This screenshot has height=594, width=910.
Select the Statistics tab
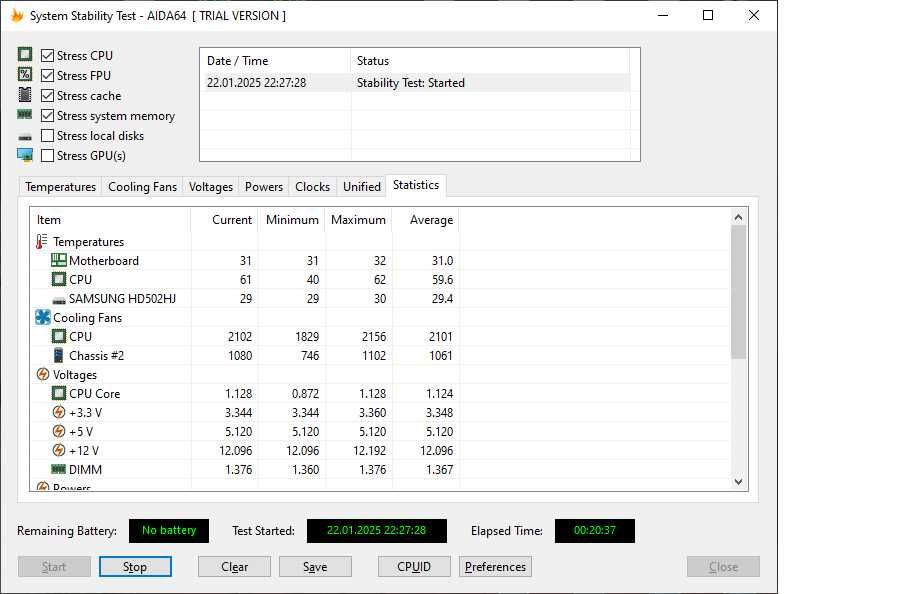pos(416,185)
